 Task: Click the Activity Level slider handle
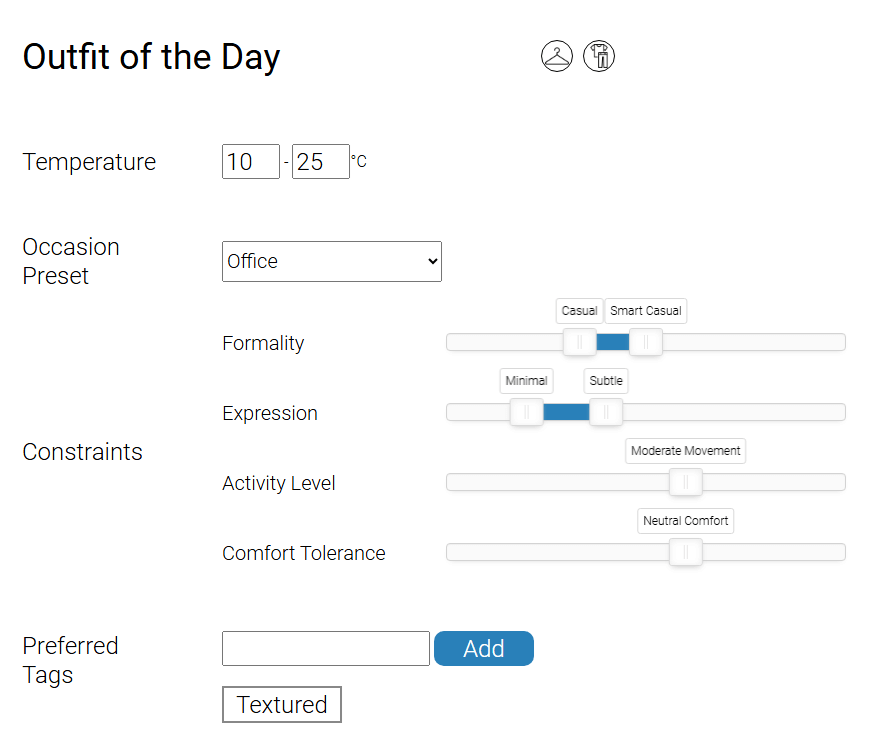pyautogui.click(x=685, y=482)
